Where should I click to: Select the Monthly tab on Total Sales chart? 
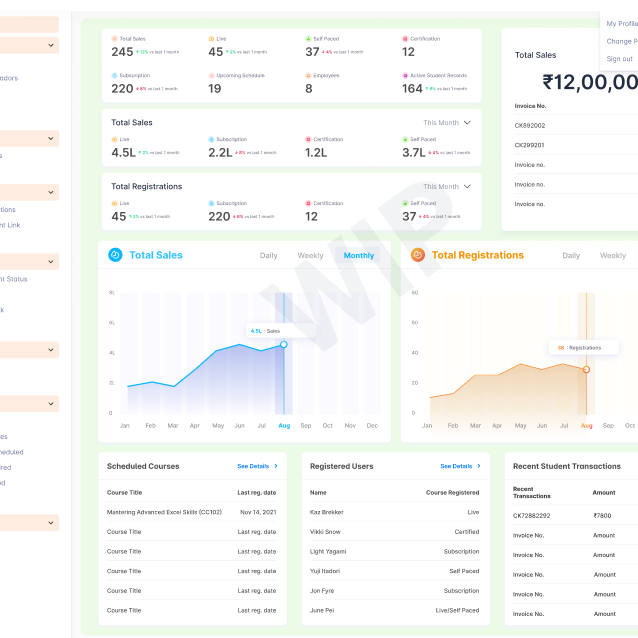pos(358,256)
